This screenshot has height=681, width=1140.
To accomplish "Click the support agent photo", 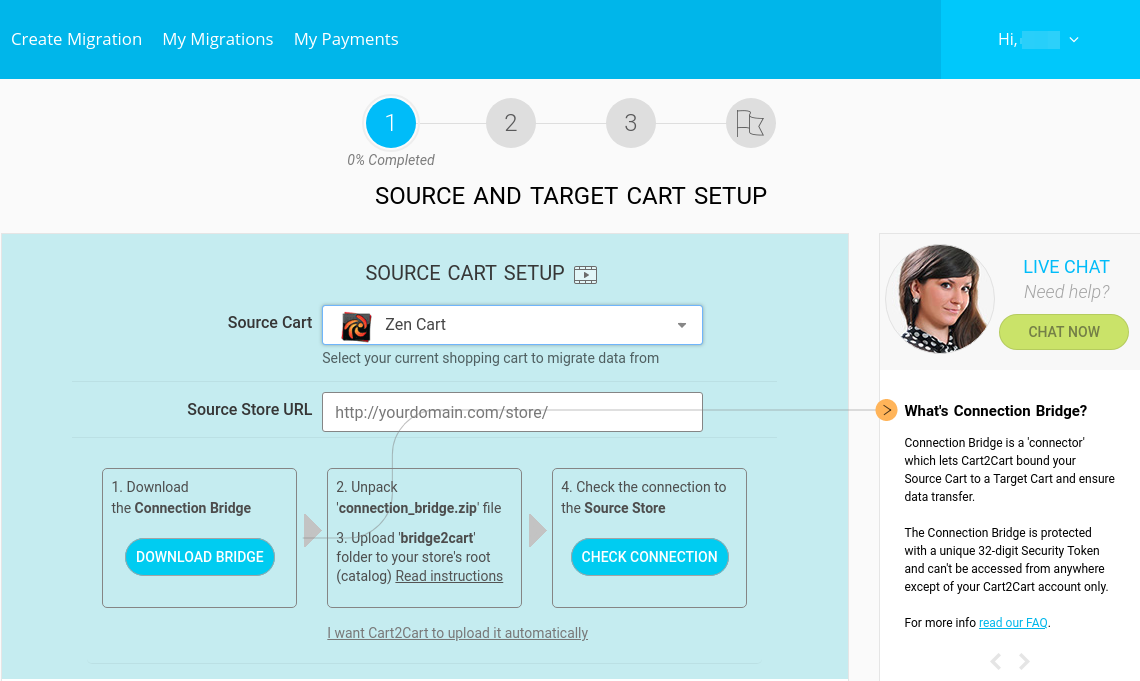I will [x=940, y=299].
